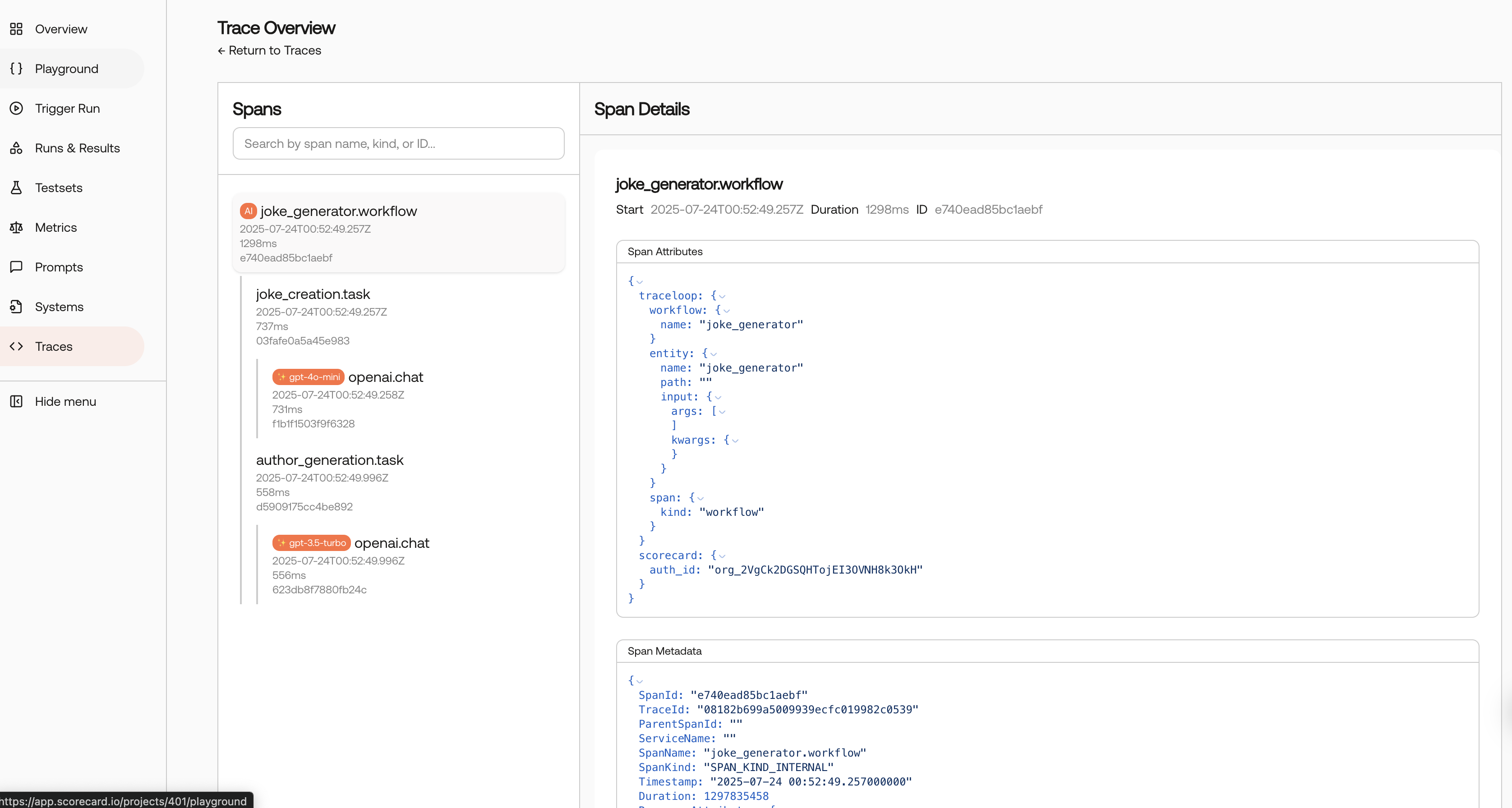Click the Trigger Run play icon

(x=16, y=109)
